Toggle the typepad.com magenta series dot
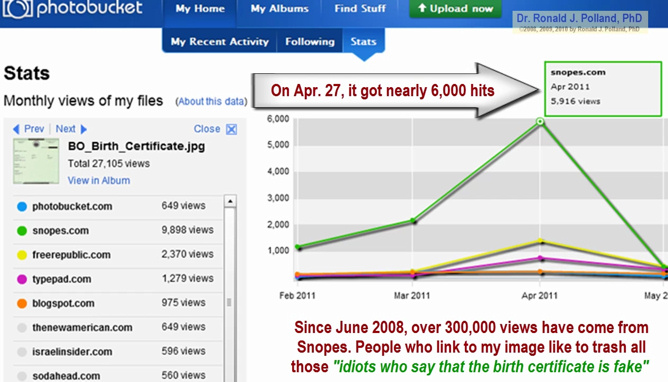Screen dimensions: 668x382 click(22, 279)
